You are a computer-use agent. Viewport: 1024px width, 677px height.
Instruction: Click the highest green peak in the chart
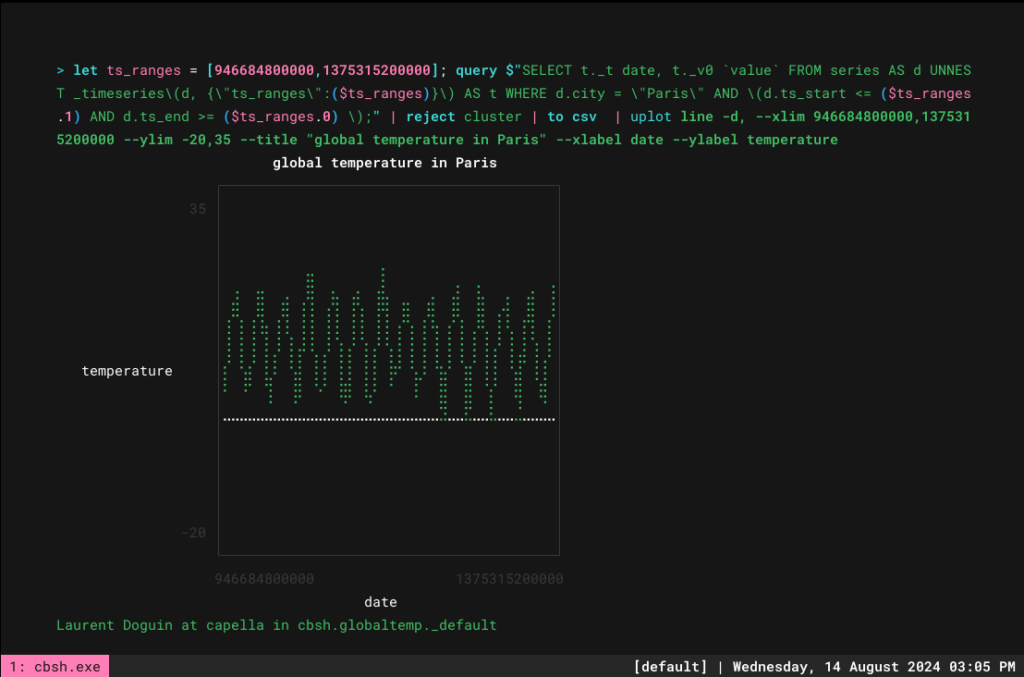(x=383, y=270)
